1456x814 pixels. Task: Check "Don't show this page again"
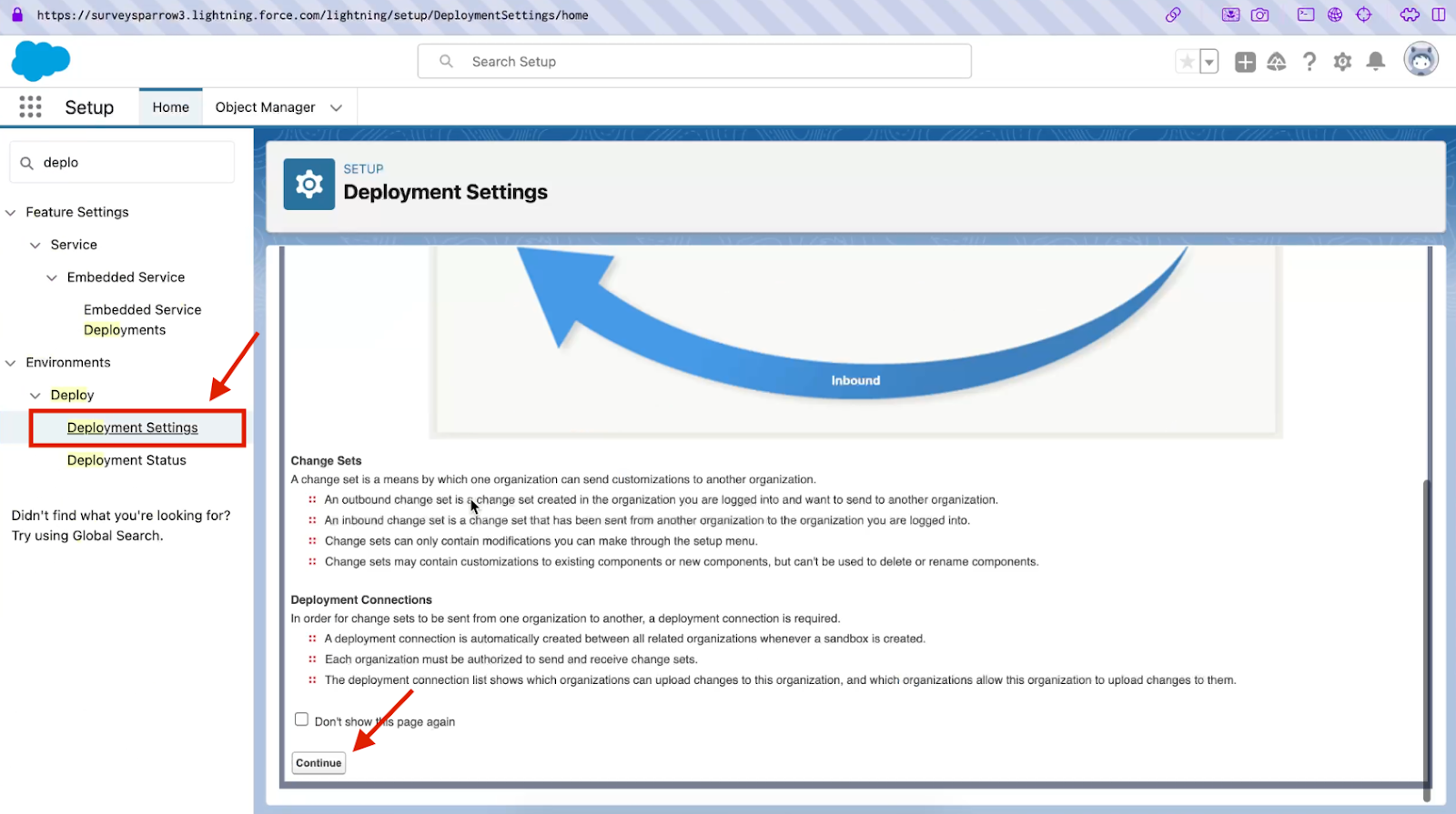tap(301, 719)
